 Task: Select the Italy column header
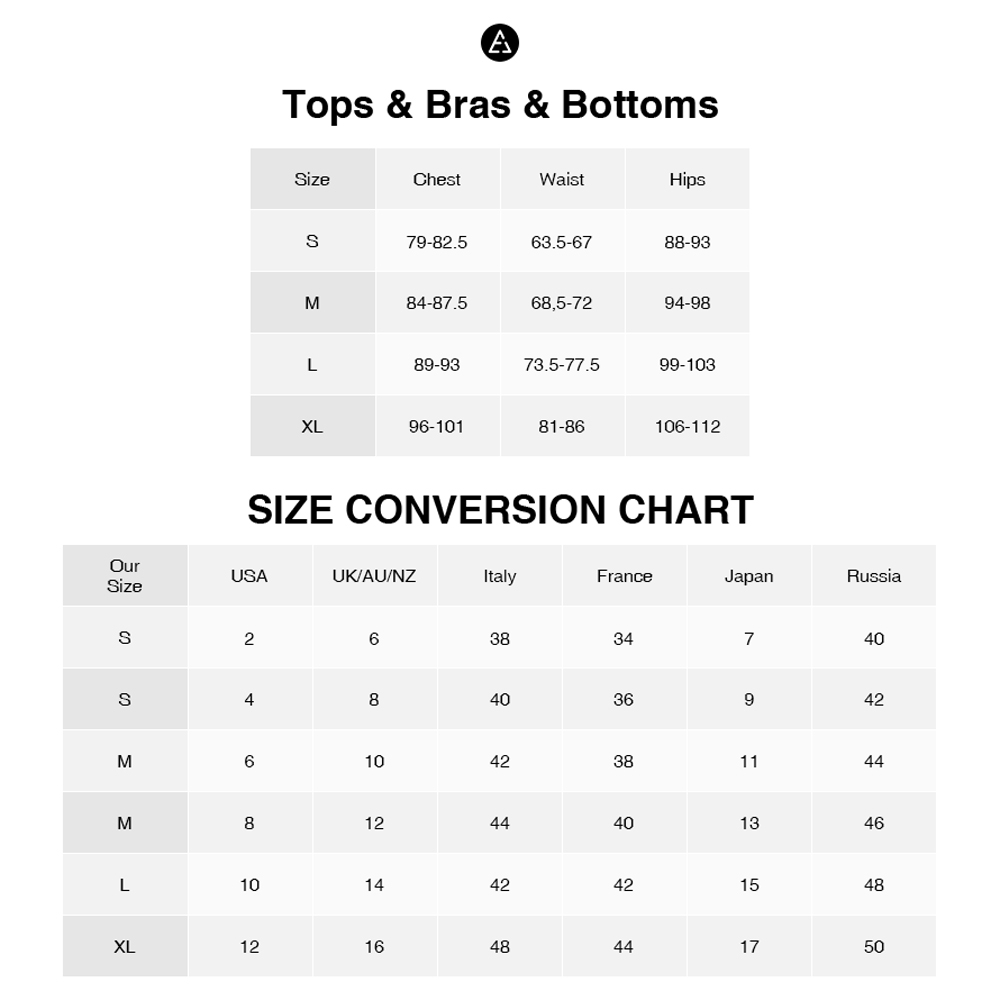click(500, 576)
